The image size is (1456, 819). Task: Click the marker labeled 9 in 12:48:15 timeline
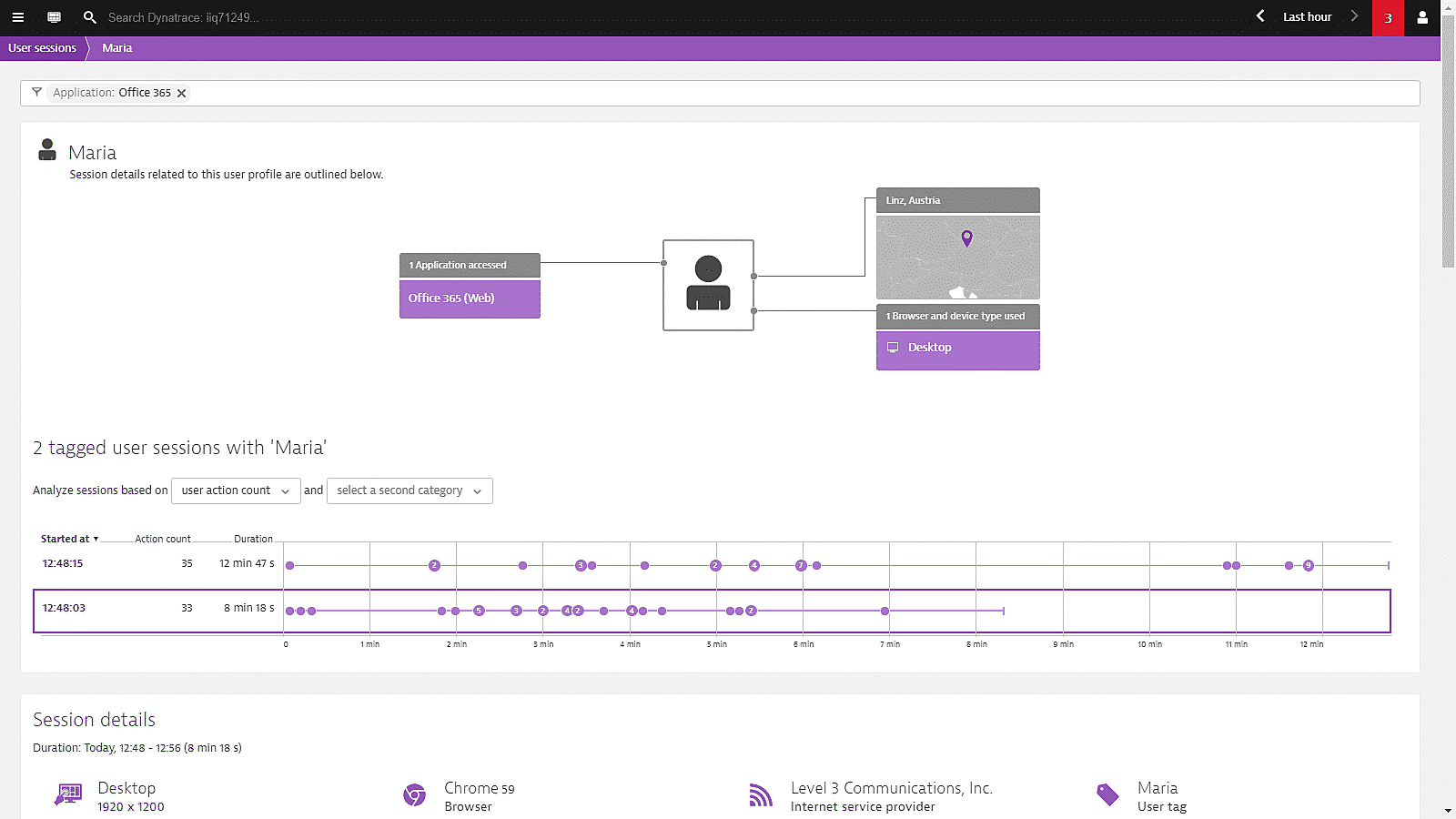click(1308, 565)
